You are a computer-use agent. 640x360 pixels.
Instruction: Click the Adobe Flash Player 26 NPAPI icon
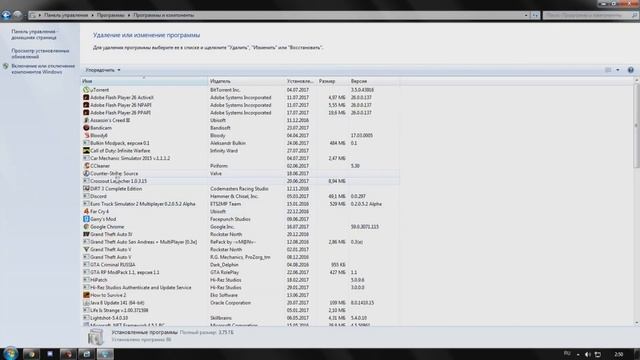(x=86, y=105)
